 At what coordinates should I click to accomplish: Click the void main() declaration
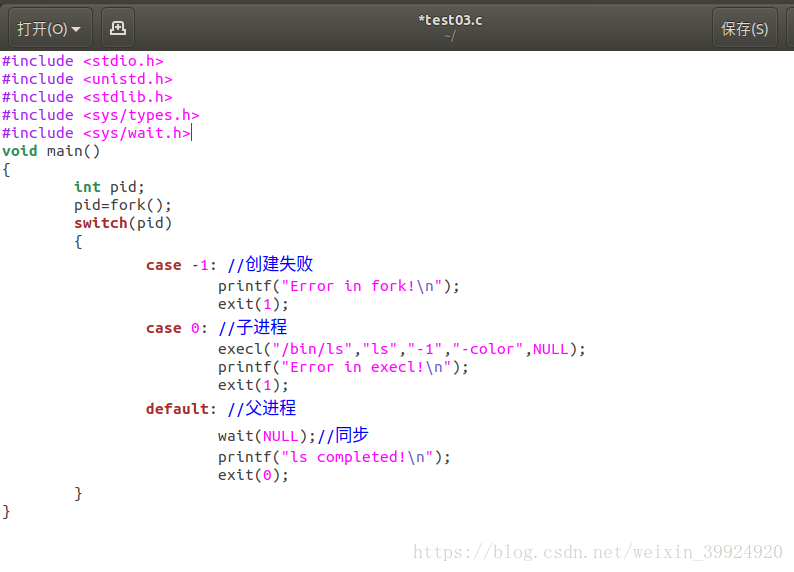(x=51, y=151)
